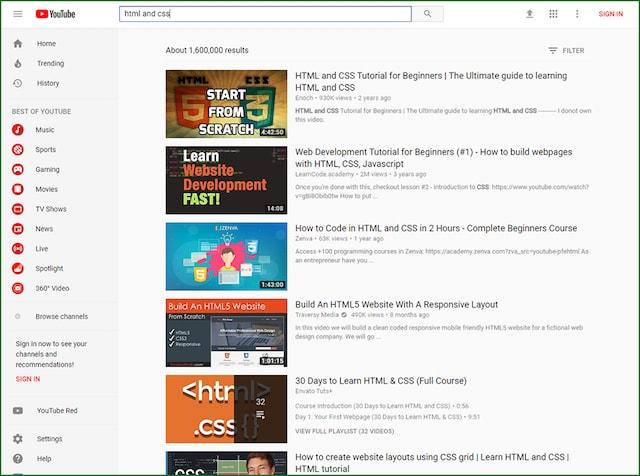Screen dimensions: 640x476
Task: Open View Full Playlist (32 videos)
Action: pos(346,431)
